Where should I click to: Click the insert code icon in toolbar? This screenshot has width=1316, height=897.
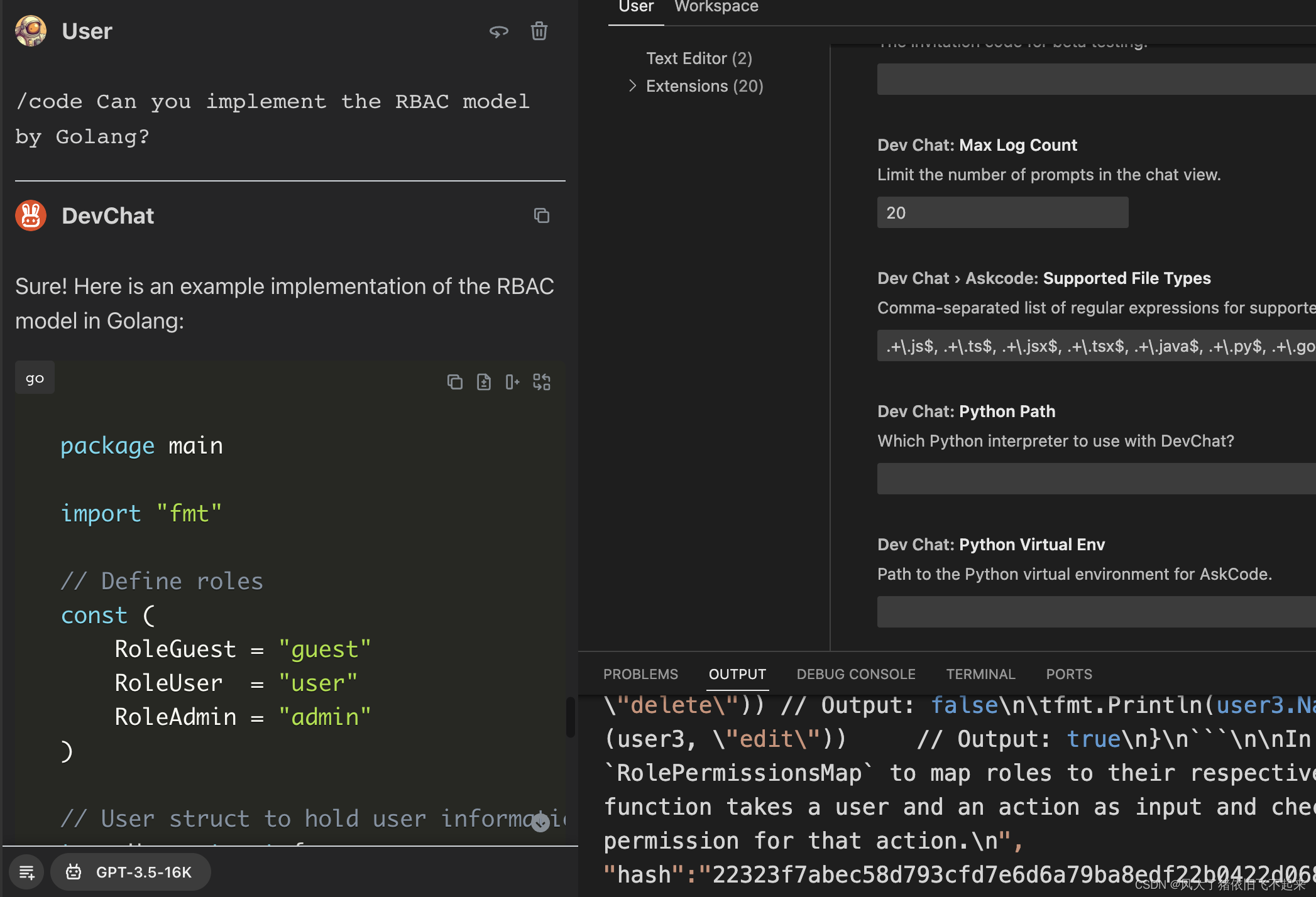click(512, 382)
